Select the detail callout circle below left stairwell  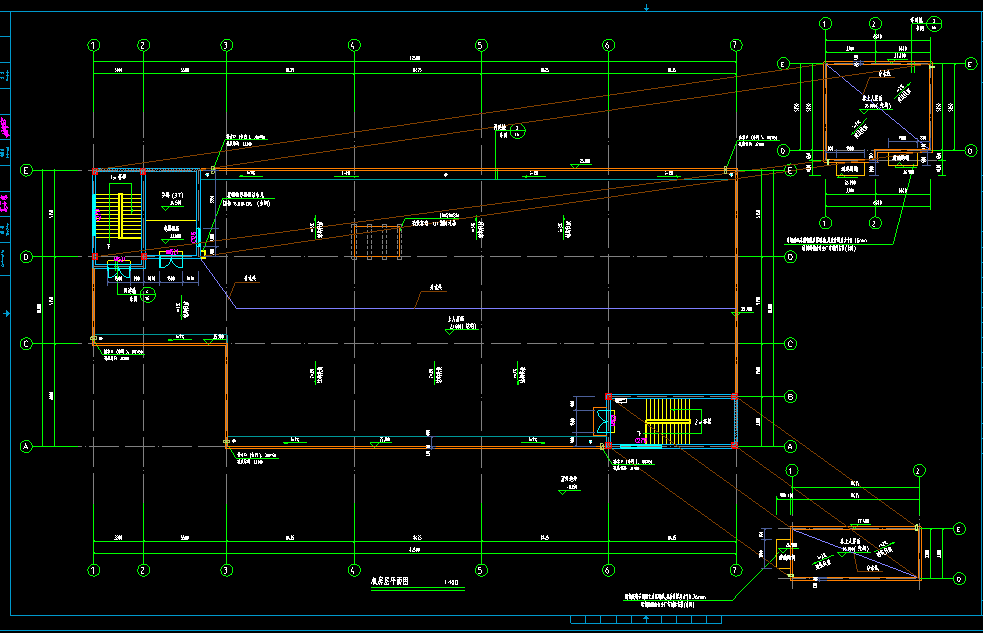(148, 294)
